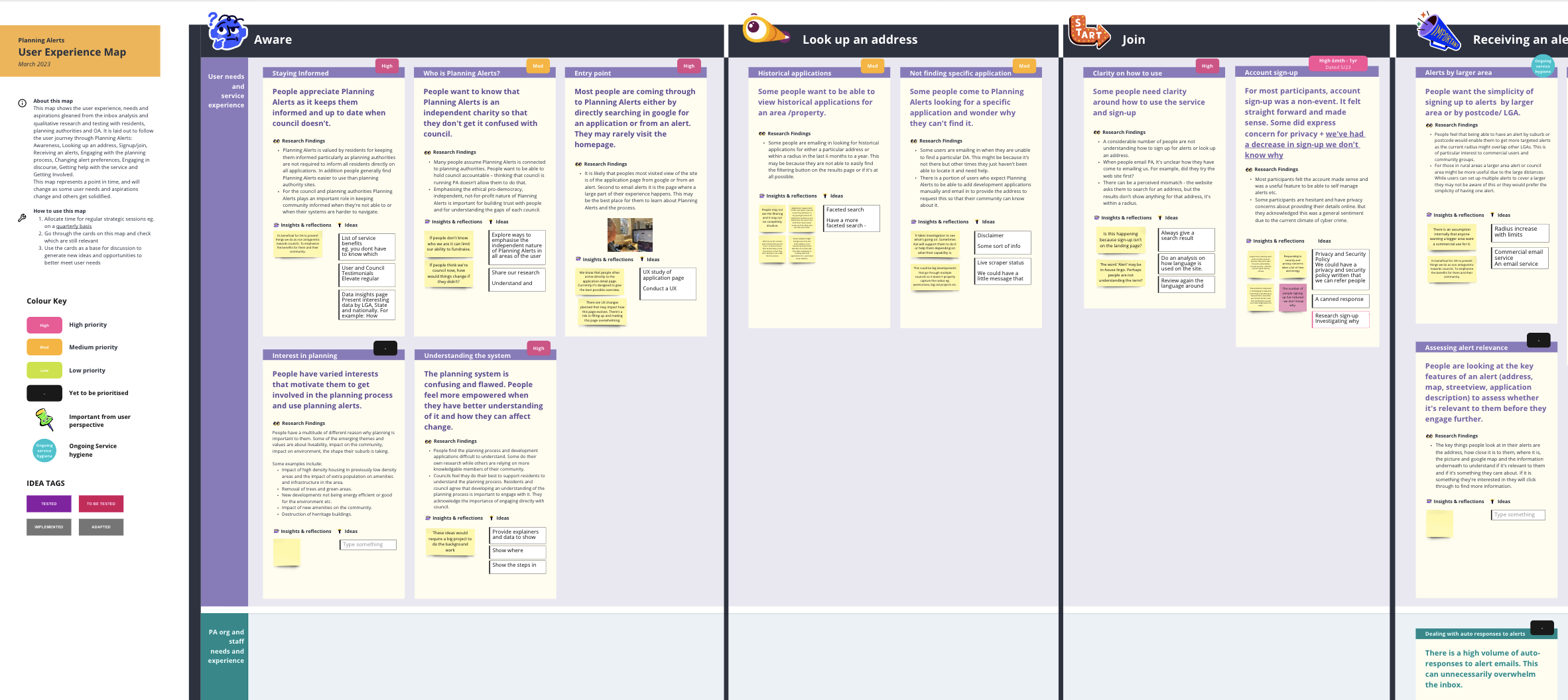Click the Ideas lightbulb icon in Historical applications card

[825, 196]
